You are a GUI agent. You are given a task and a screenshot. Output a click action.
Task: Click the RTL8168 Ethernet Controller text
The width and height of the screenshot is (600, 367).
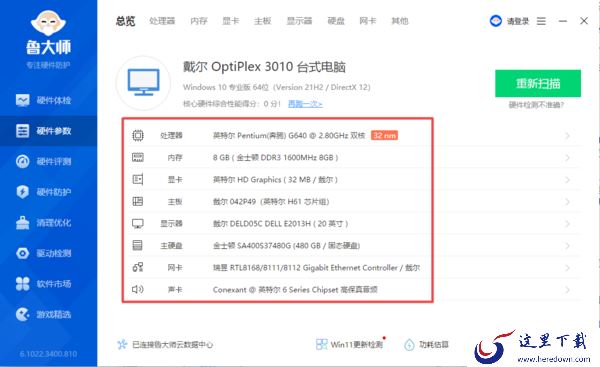(x=316, y=268)
